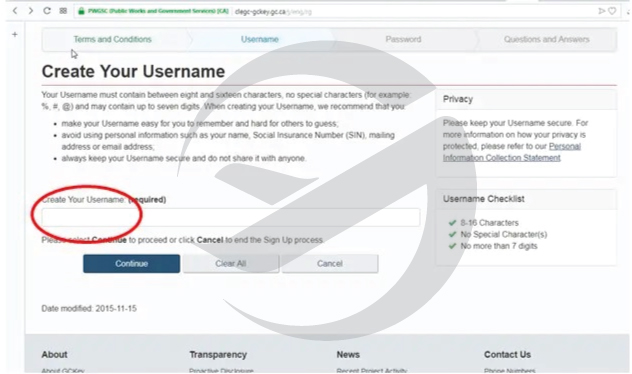
Task: Click the Transparency footer heading
Action: tap(218, 355)
